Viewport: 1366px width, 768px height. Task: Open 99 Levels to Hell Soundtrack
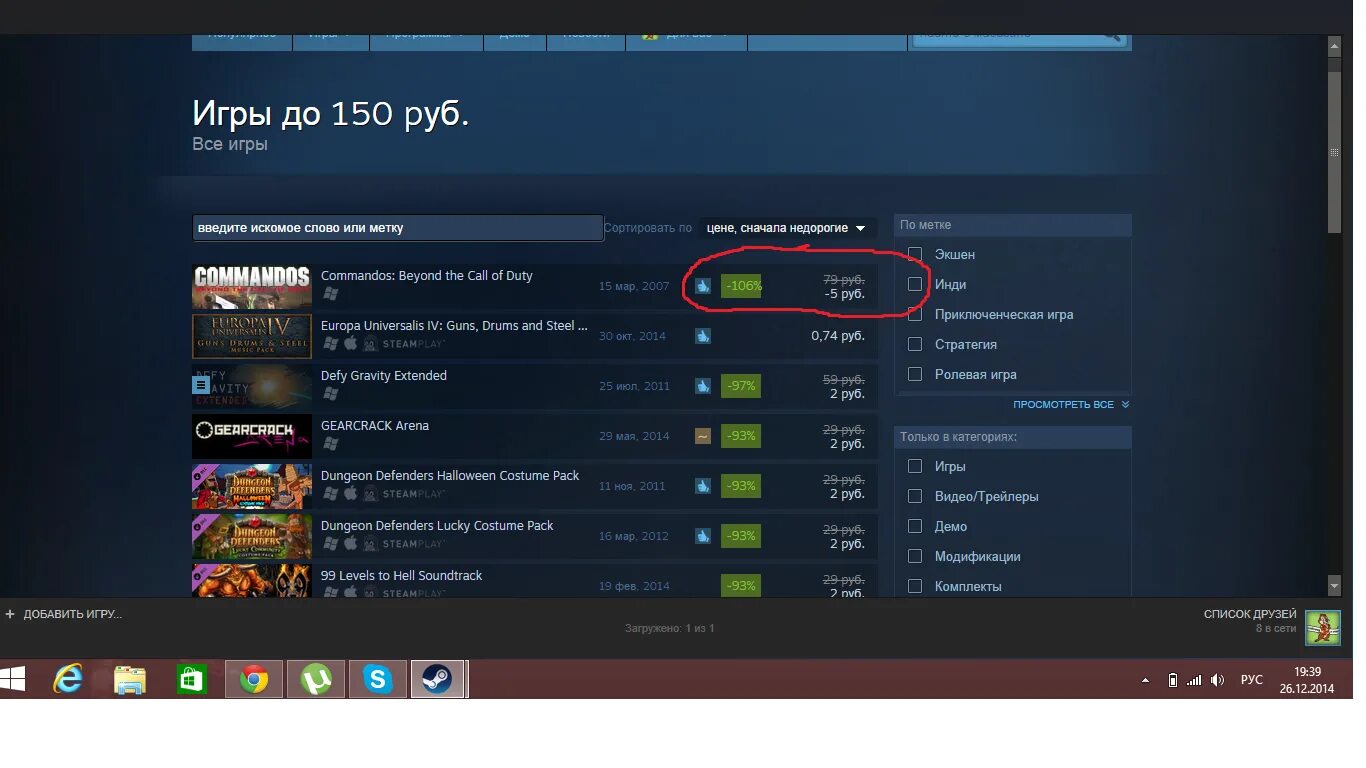[x=402, y=576]
